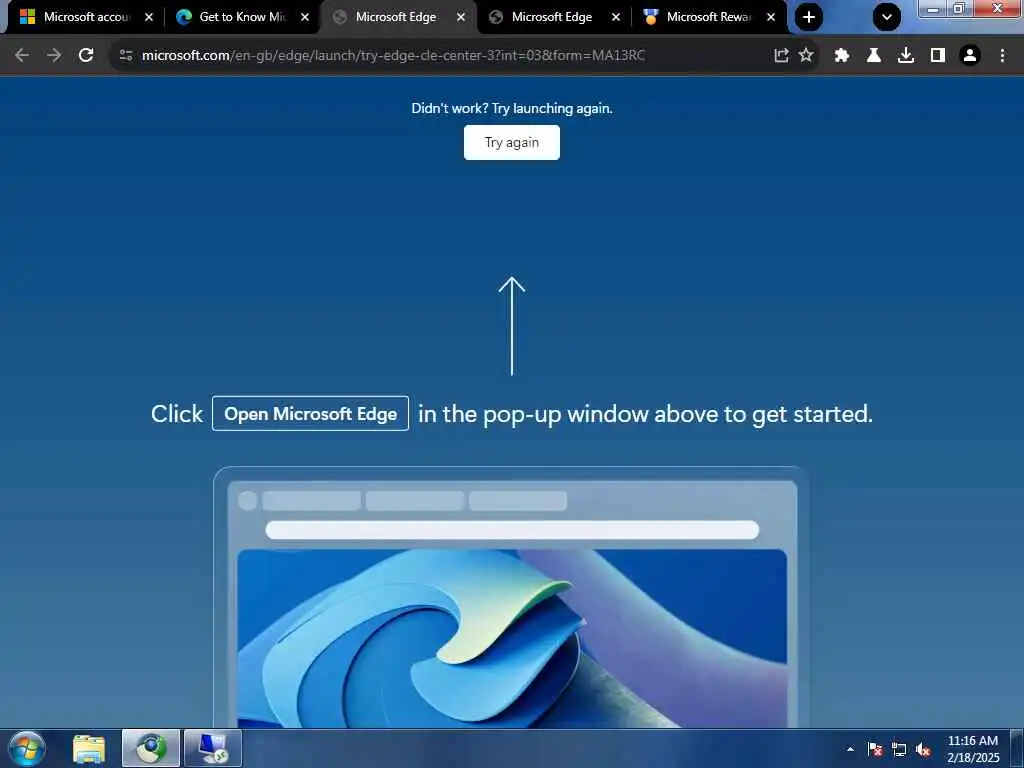Show hidden system tray icons
This screenshot has height=768, width=1024.
coord(850,749)
